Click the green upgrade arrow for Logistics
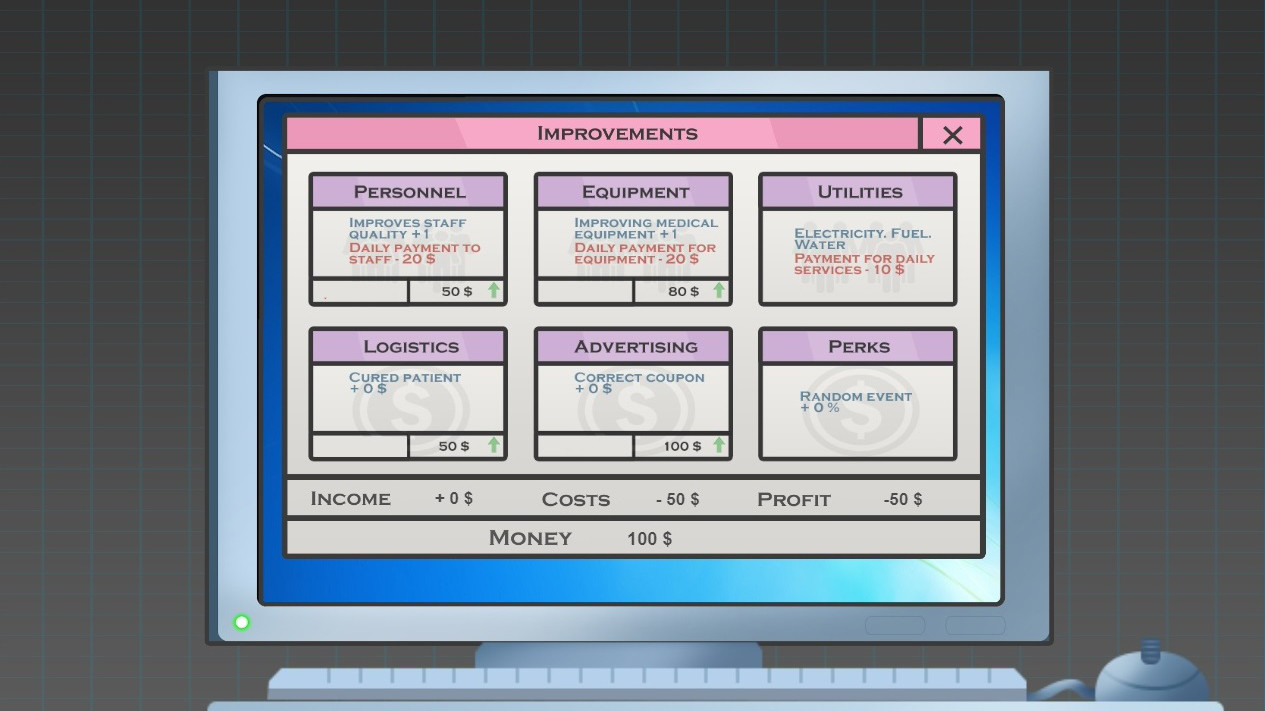Screen dimensions: 1265x711 [493, 446]
